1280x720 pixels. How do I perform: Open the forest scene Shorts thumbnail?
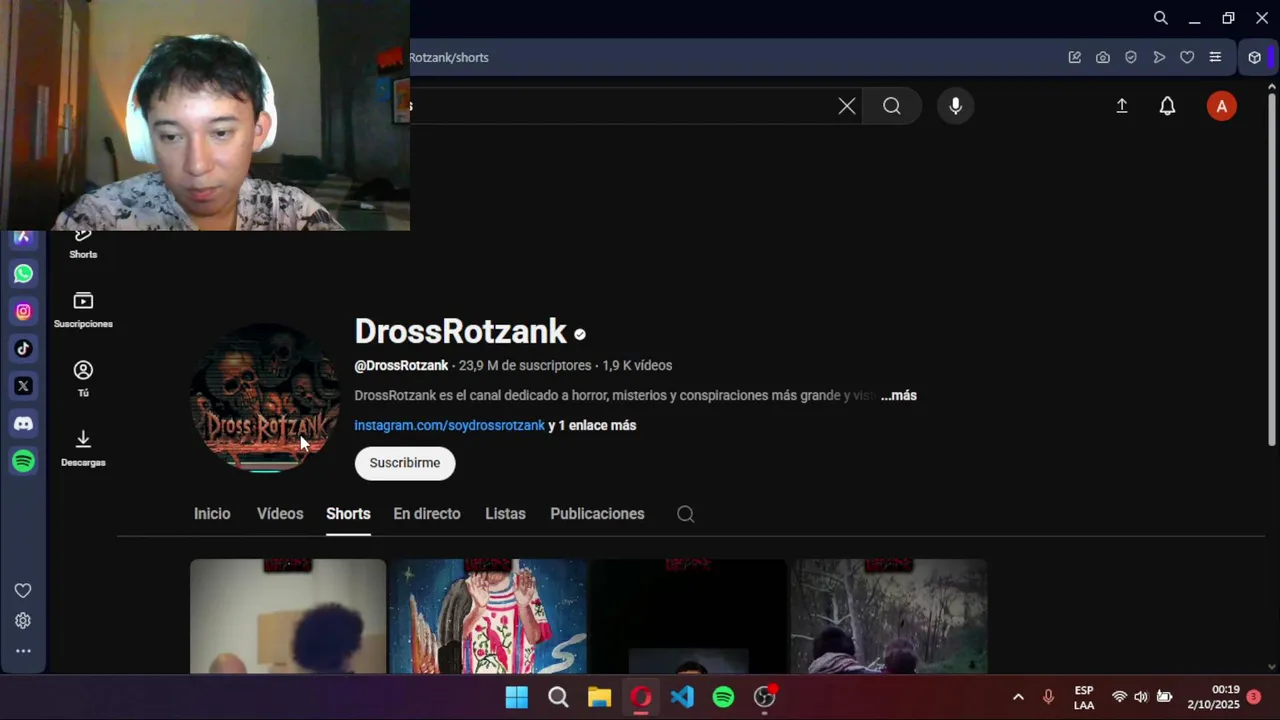889,616
